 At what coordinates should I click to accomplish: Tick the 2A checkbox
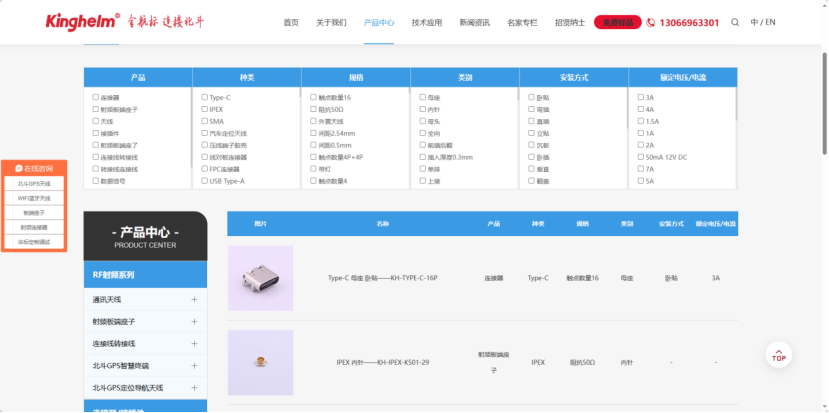click(x=641, y=145)
